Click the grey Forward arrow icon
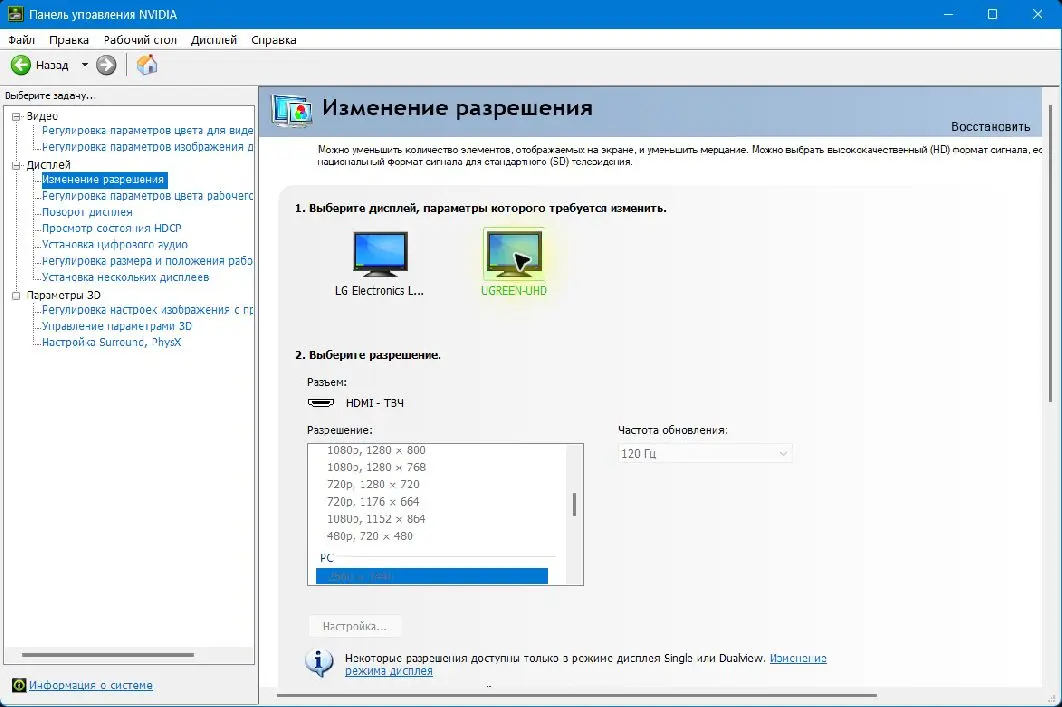Viewport: 1062px width, 707px height. [106, 65]
